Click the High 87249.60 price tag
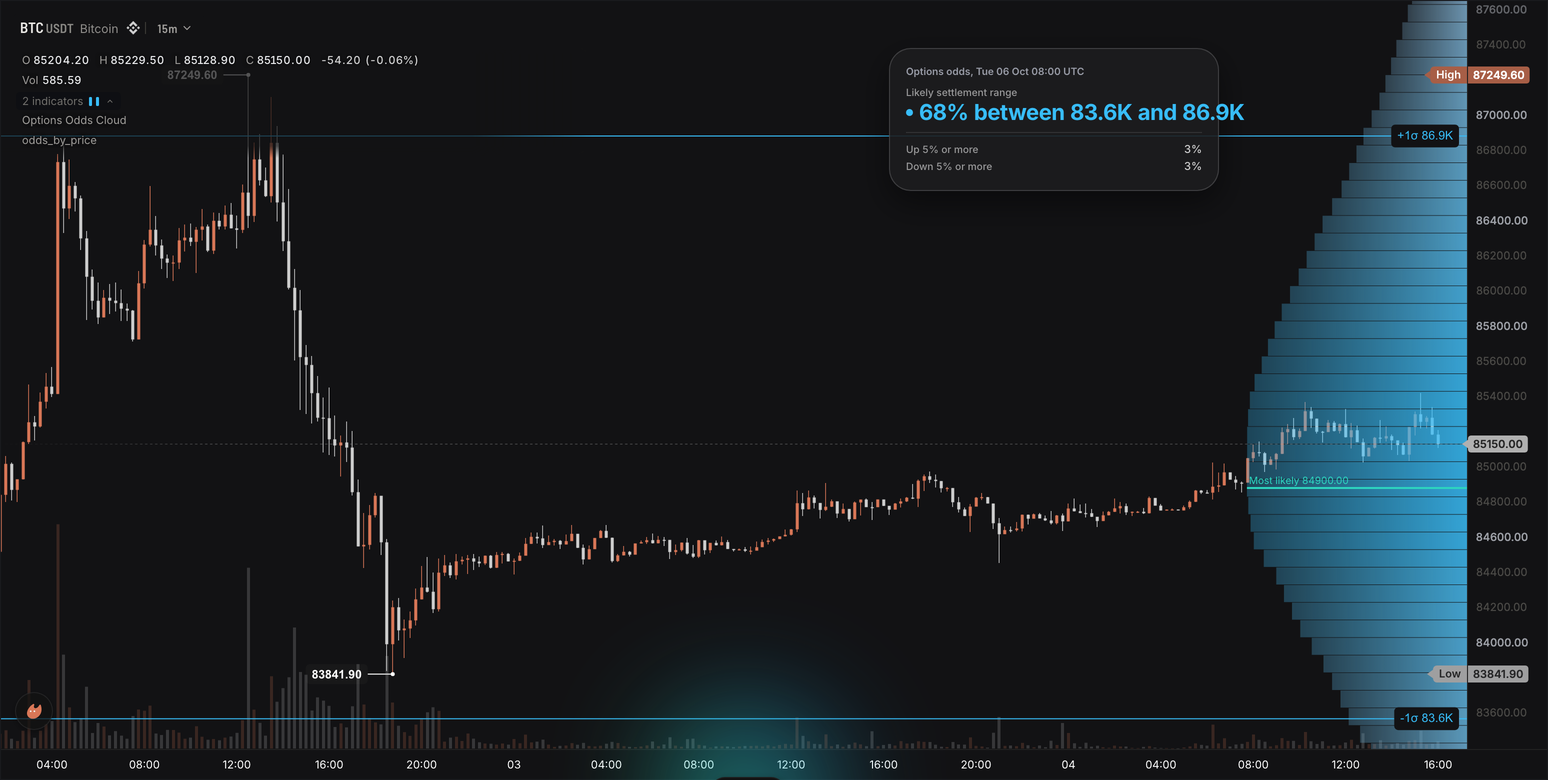 point(1479,75)
